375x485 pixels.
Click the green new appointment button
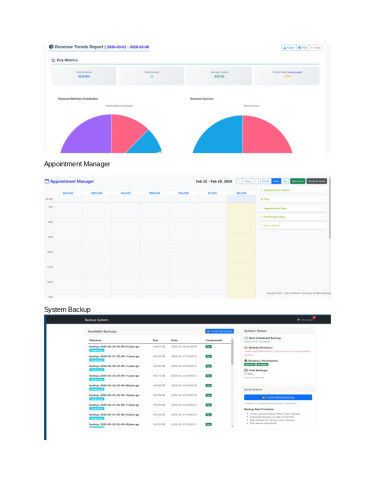point(298,181)
